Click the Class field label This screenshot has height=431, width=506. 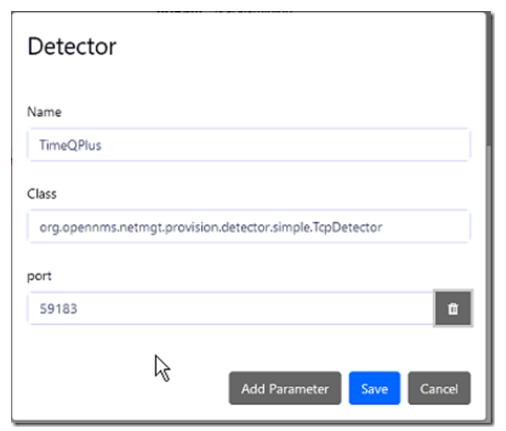pos(42,194)
